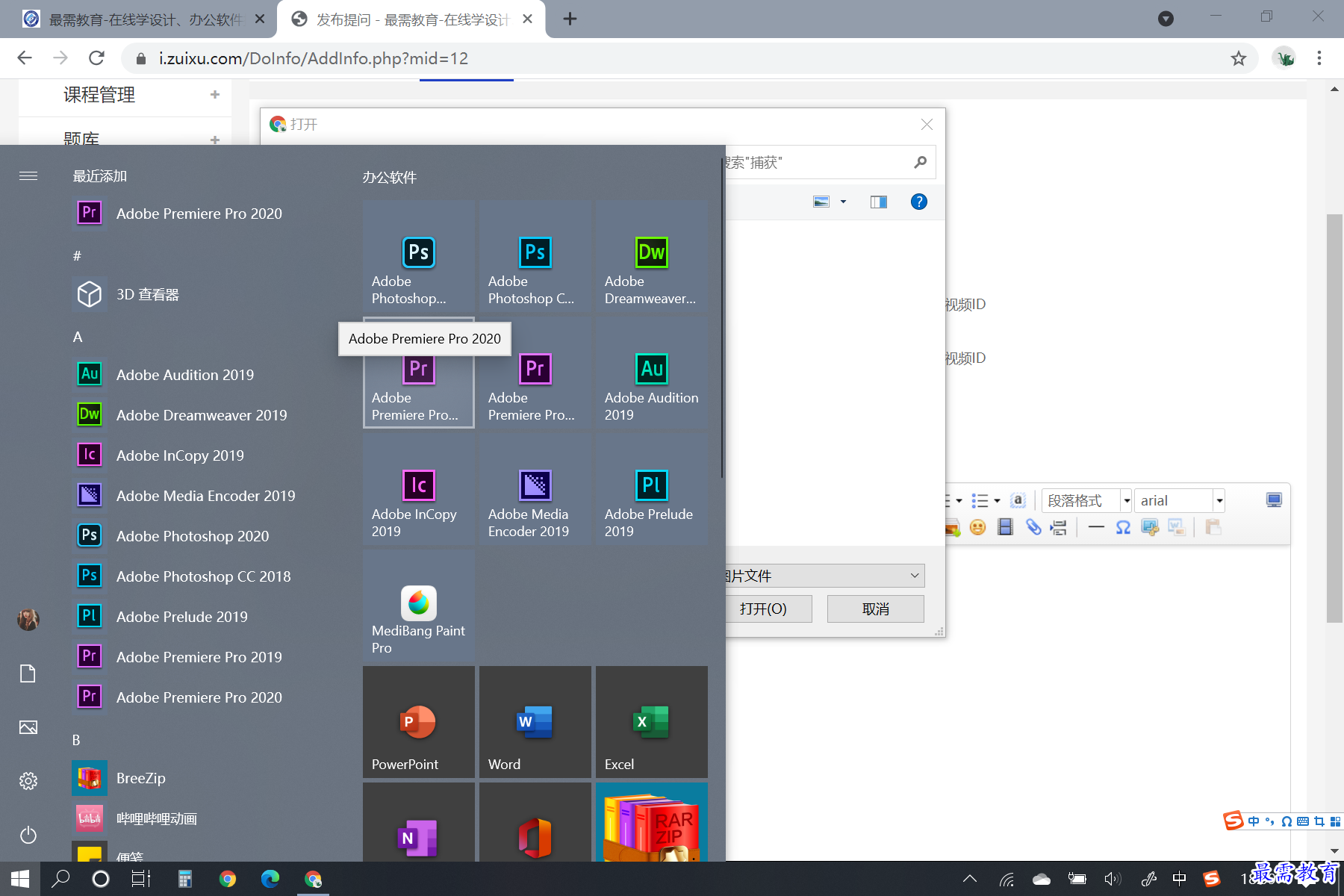Open RAR ZIP tile

652,822
